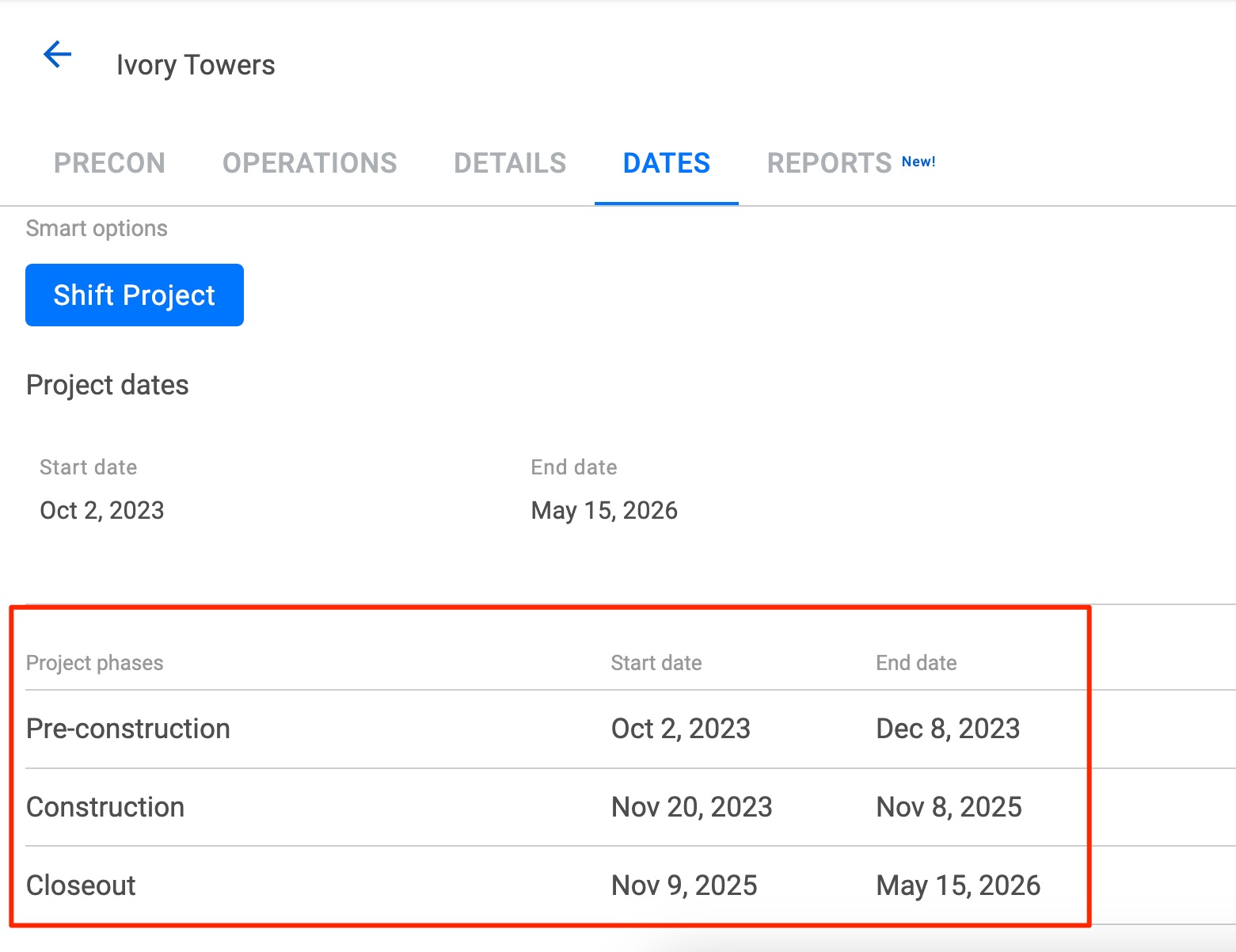This screenshot has height=952, width=1236.
Task: Click Closeout end date May 15, 2026
Action: (958, 885)
